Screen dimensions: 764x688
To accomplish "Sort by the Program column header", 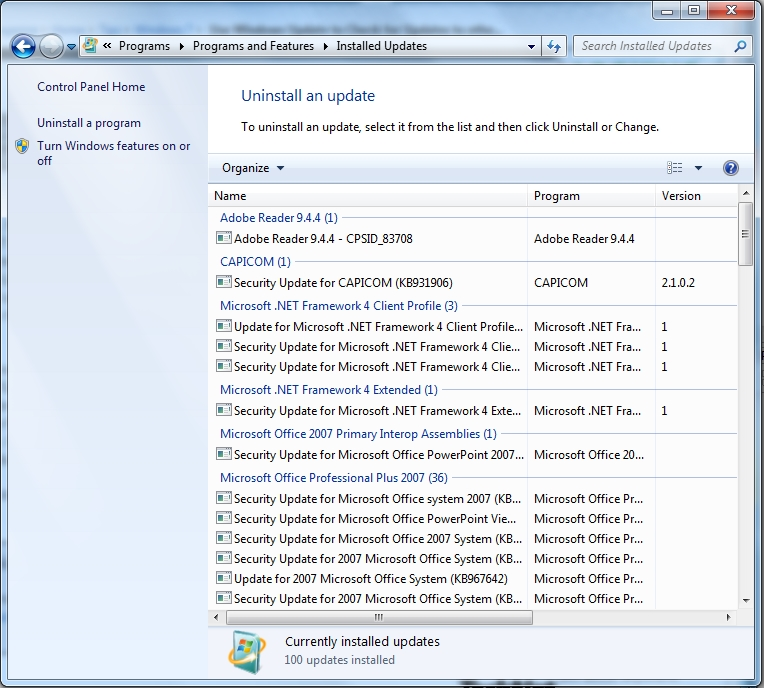I will [x=592, y=196].
